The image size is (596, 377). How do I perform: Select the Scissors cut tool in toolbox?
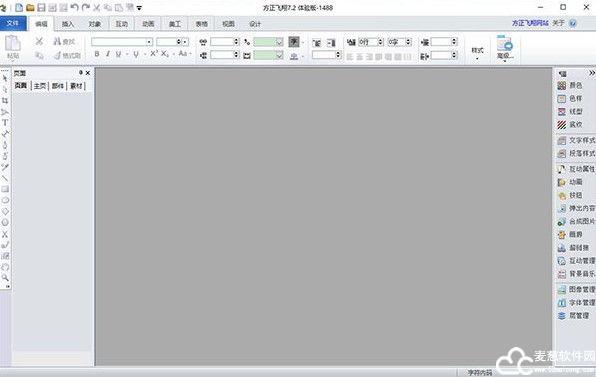[5, 234]
